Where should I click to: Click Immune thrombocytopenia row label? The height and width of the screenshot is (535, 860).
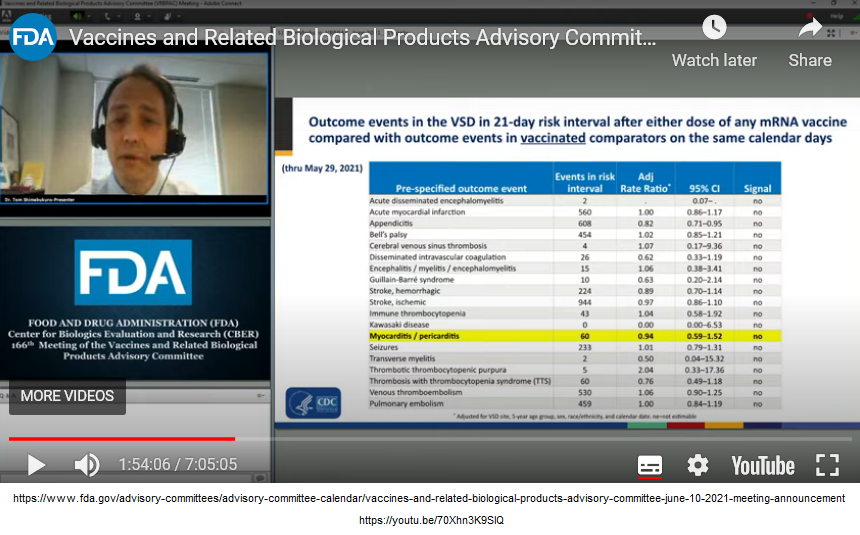[x=417, y=313]
